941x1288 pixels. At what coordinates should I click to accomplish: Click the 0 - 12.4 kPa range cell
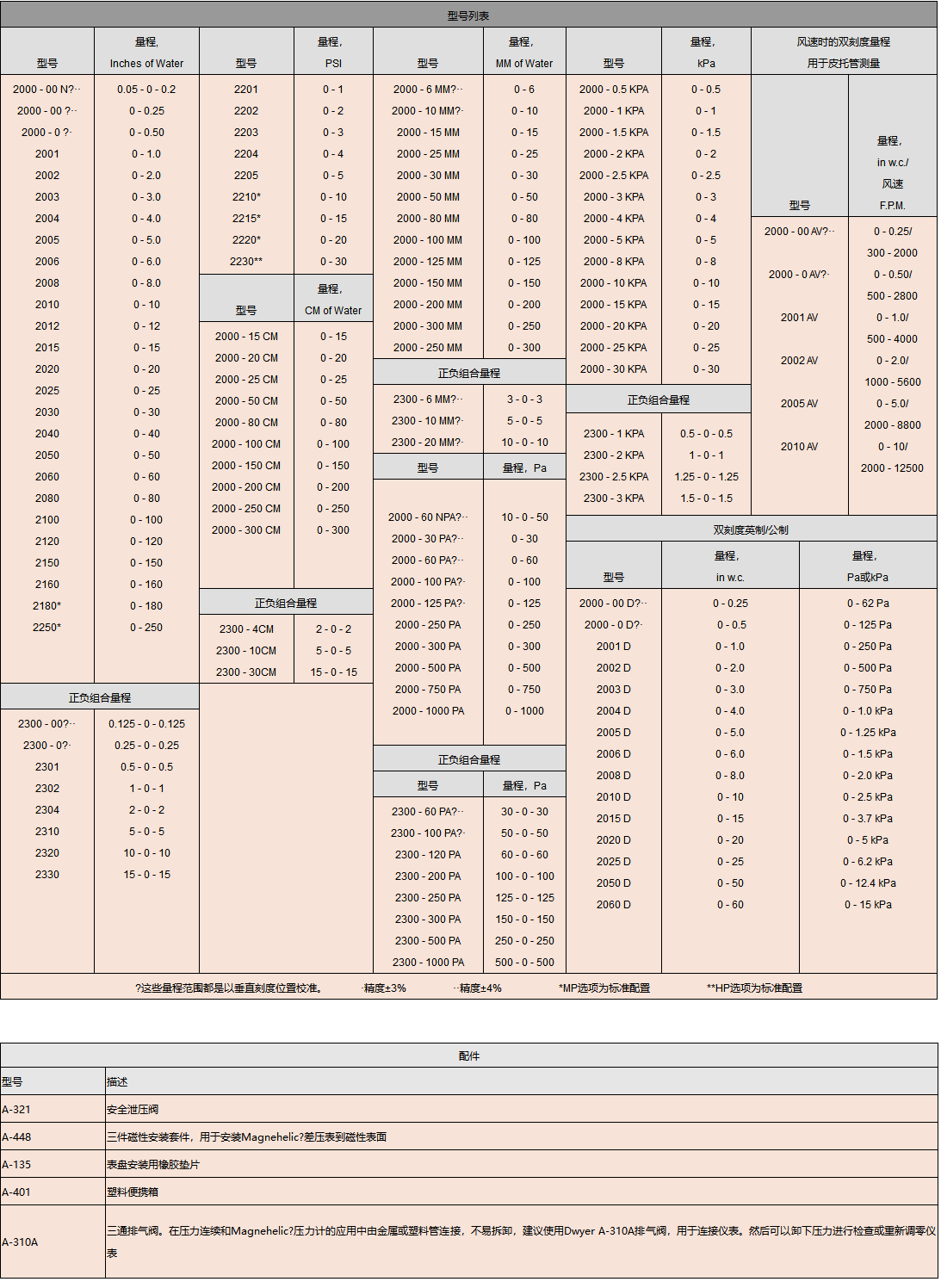tap(868, 883)
